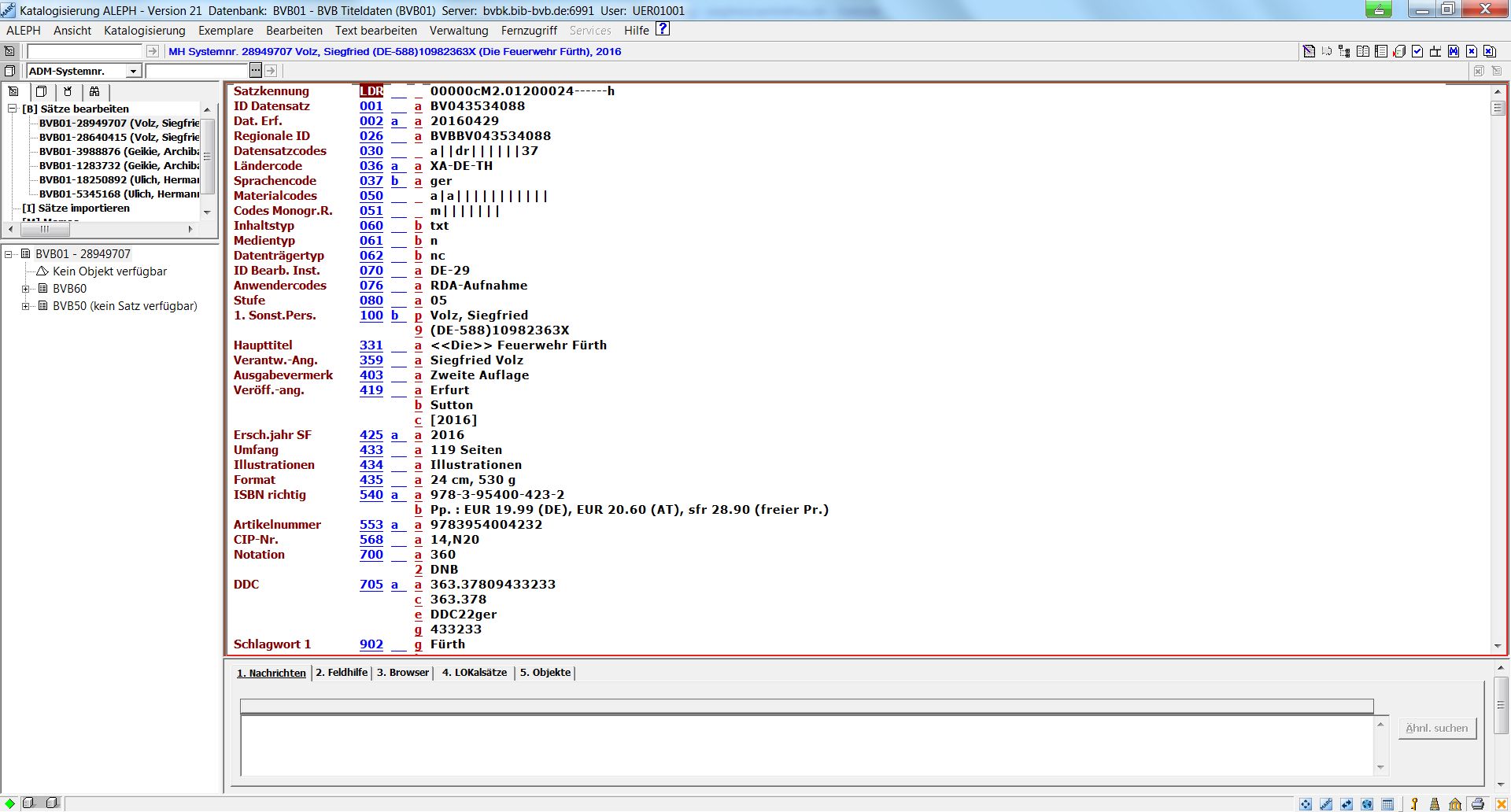Switch to the 2. Feldhilfe tab

(342, 673)
